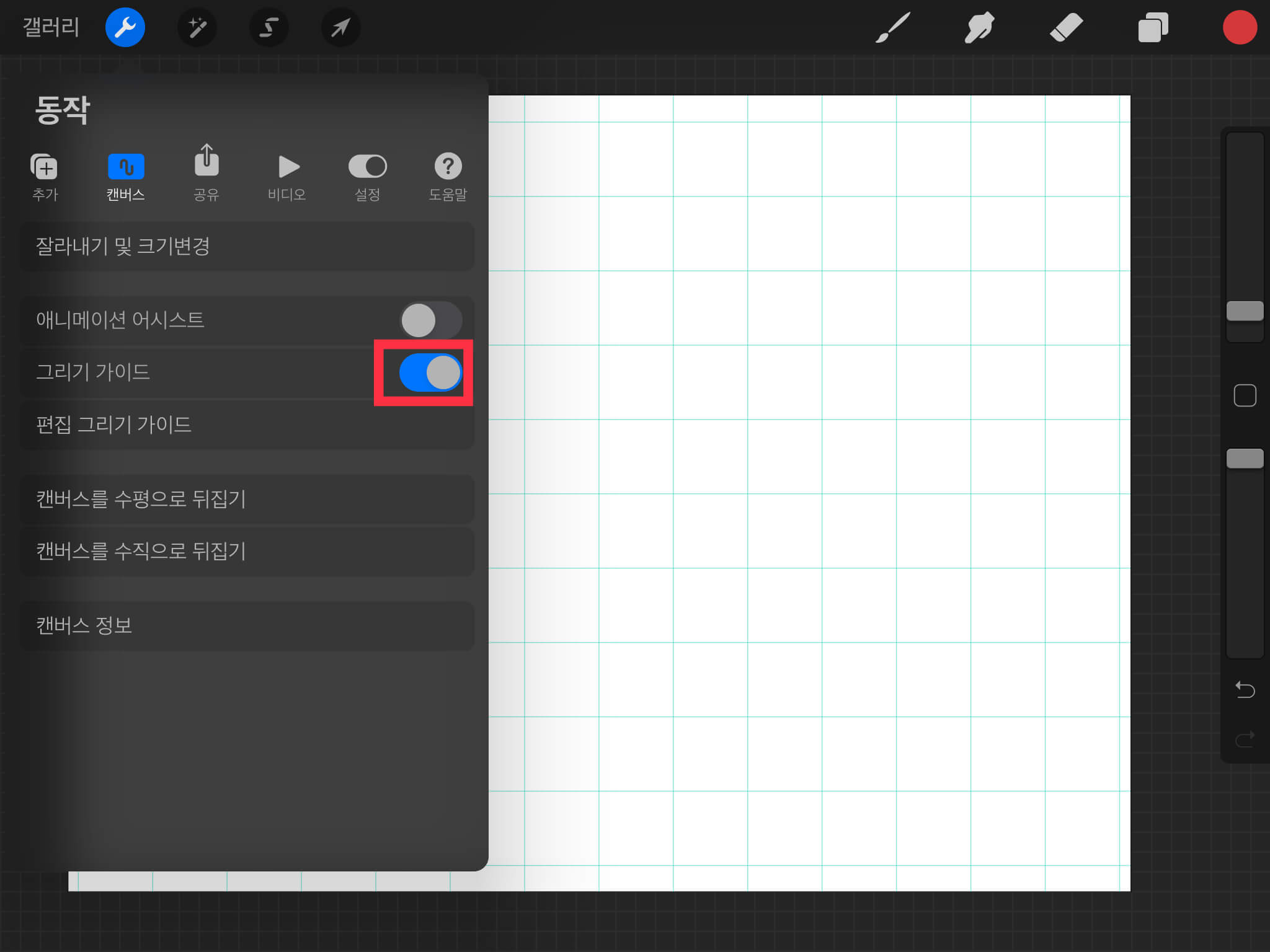Switch to the 추가 tab
The height and width of the screenshot is (952, 1270).
45,177
